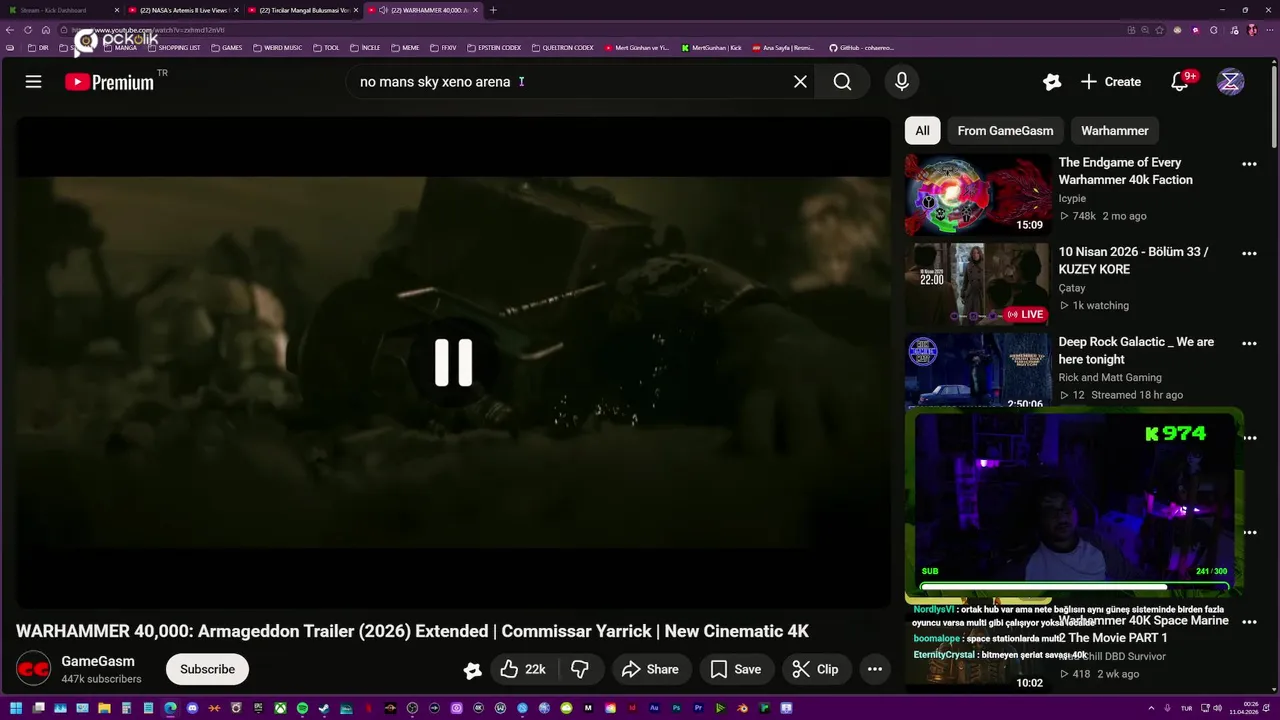Create a Clip of the video
Viewport: 1280px width, 720px height.
click(x=815, y=669)
